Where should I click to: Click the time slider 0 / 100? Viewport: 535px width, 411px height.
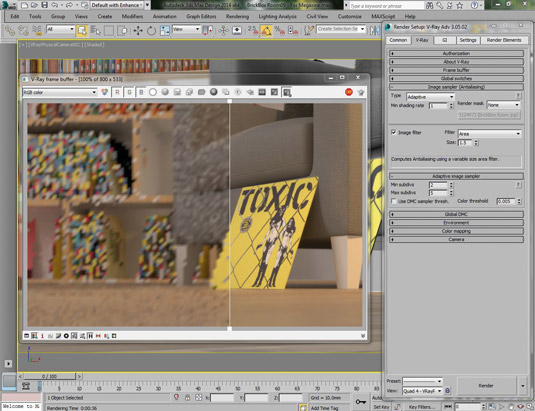coord(49,376)
